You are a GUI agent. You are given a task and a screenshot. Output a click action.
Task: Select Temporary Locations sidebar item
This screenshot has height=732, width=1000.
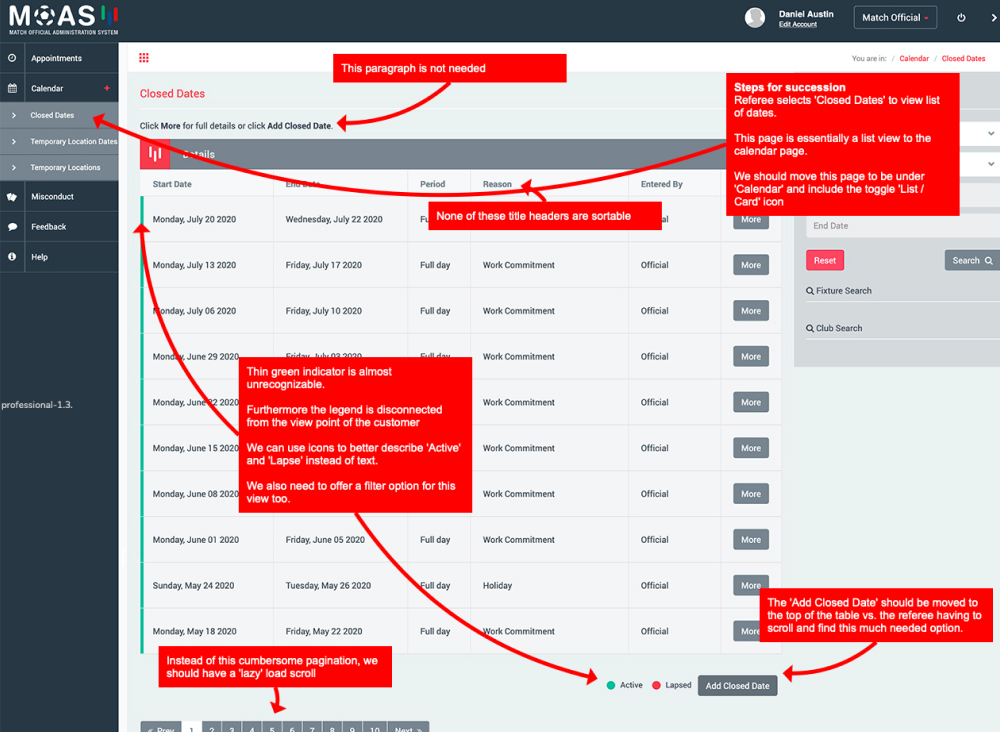[65, 168]
